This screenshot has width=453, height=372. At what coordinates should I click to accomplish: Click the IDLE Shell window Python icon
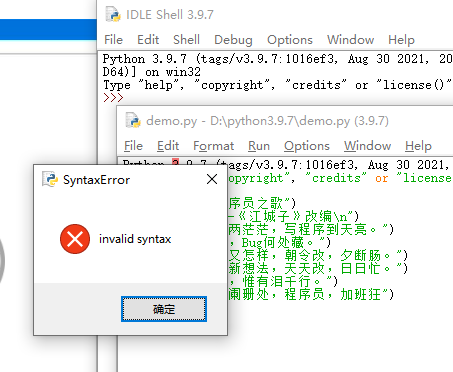click(x=113, y=14)
